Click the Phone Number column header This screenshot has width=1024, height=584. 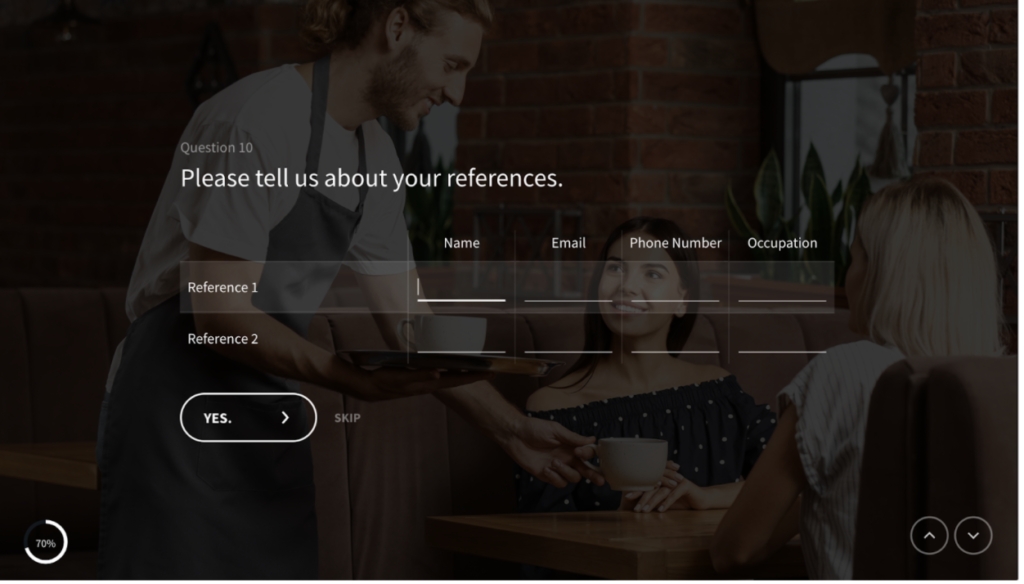tap(679, 244)
